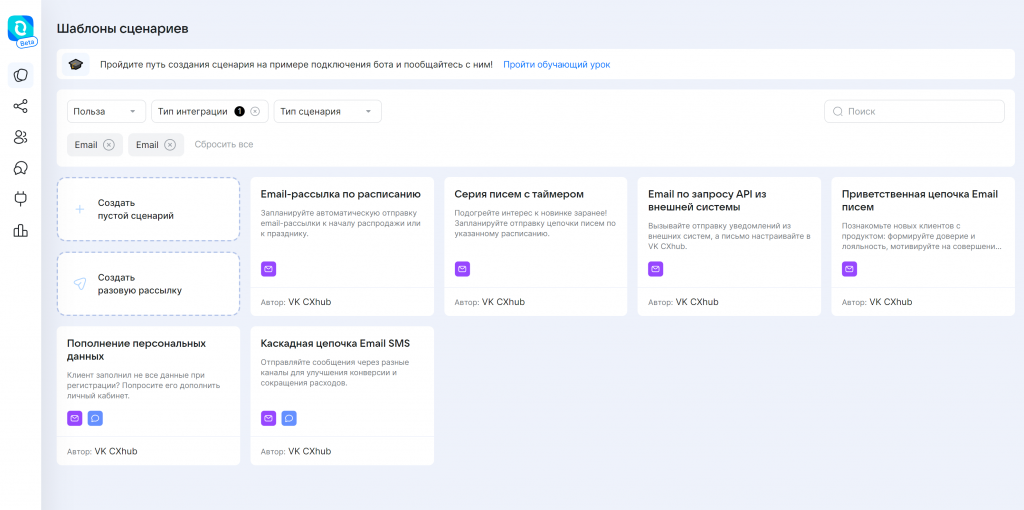Expand the Тип сценария dropdown
Screen dimensions: 1024x510
(x=328, y=112)
